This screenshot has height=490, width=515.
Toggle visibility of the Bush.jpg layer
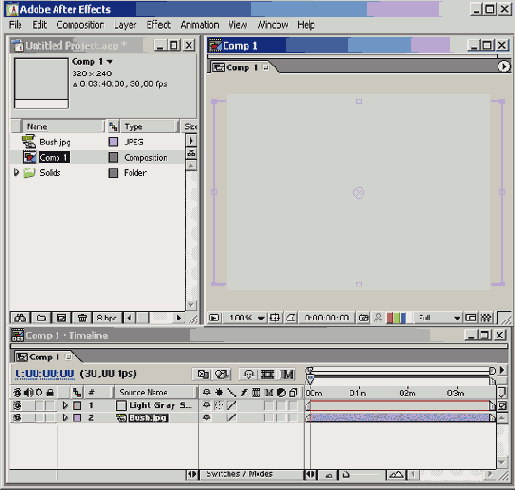coord(17,418)
